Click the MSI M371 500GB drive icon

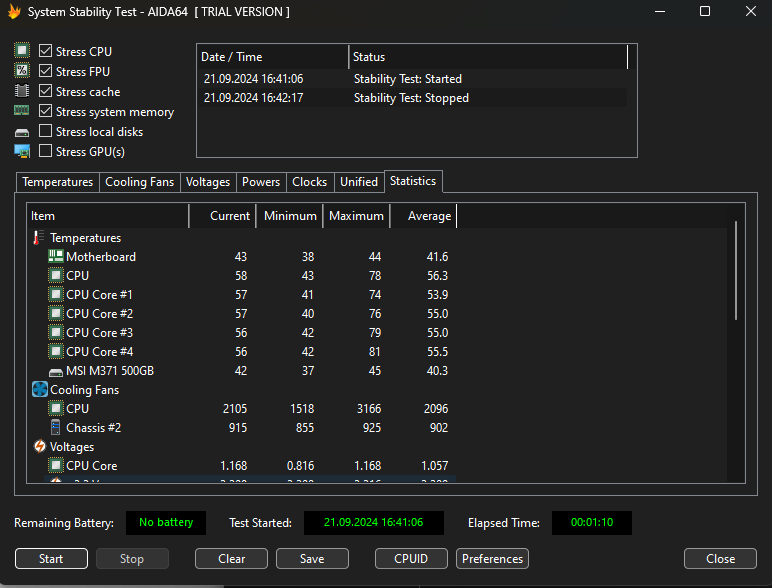pos(56,372)
